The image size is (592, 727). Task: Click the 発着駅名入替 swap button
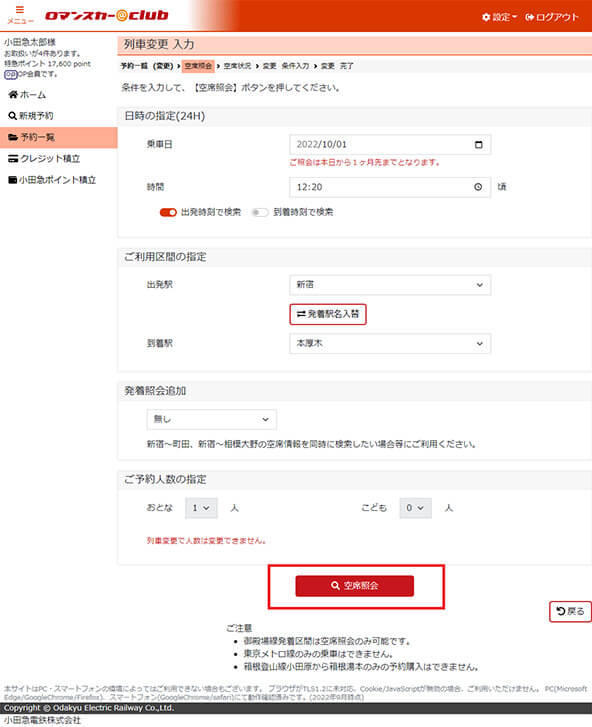click(x=328, y=314)
